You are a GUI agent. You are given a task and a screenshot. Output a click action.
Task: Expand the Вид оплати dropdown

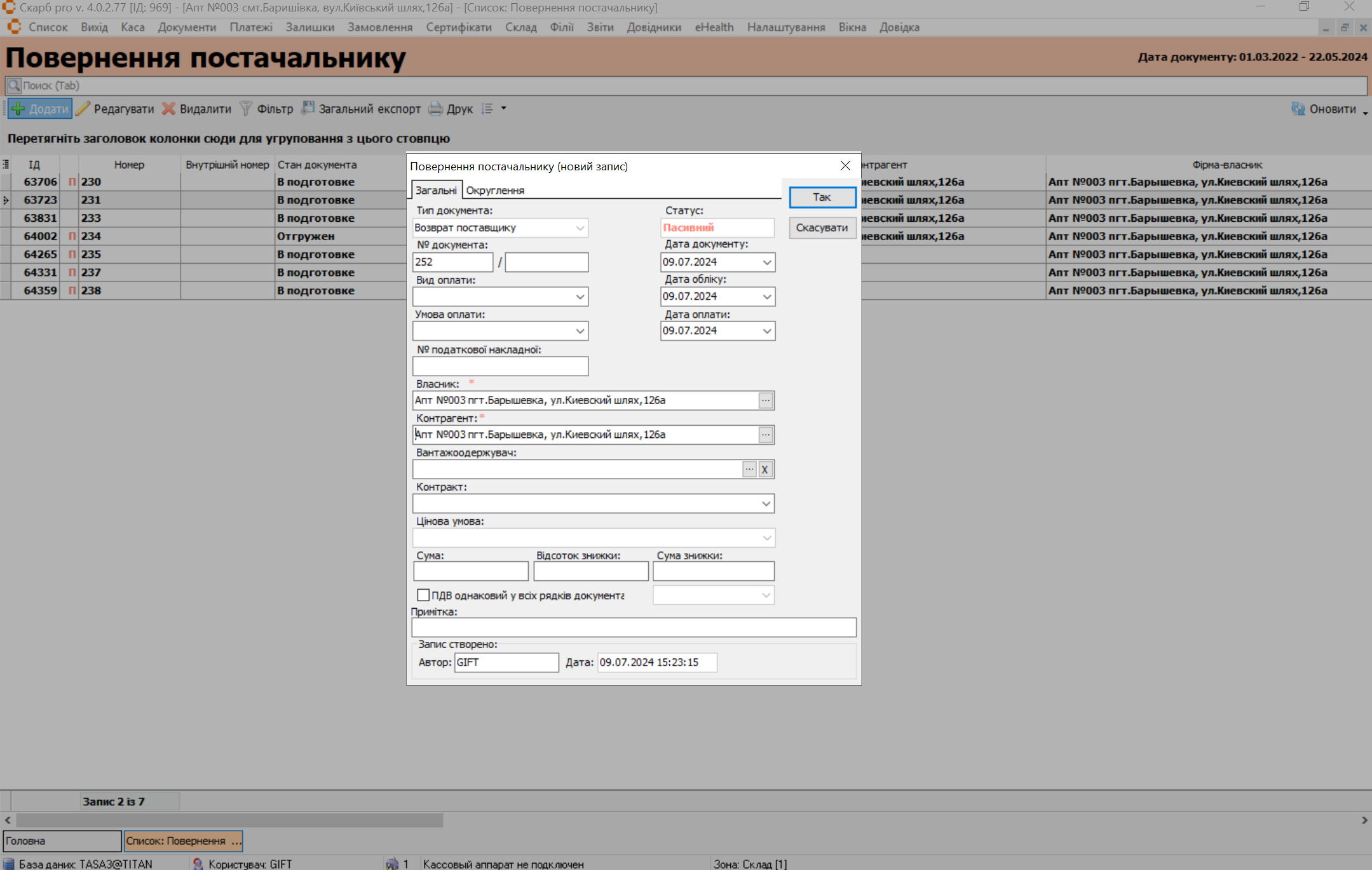(580, 297)
